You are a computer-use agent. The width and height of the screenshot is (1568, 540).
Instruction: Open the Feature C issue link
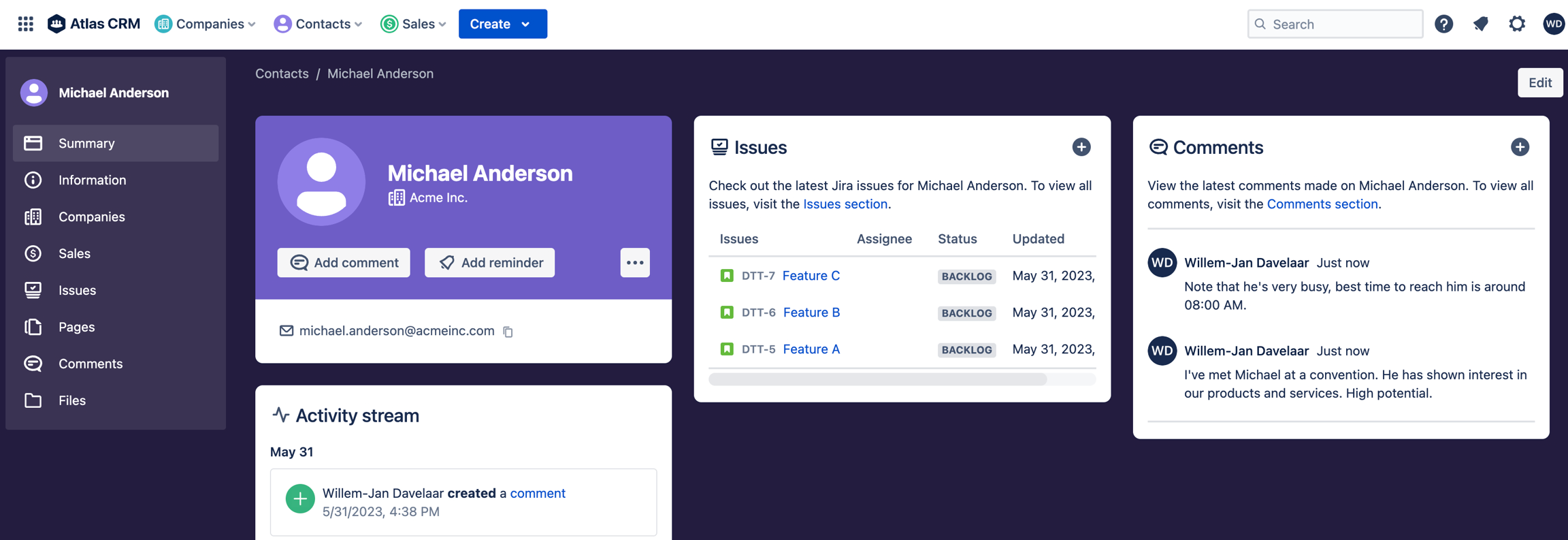coord(811,276)
